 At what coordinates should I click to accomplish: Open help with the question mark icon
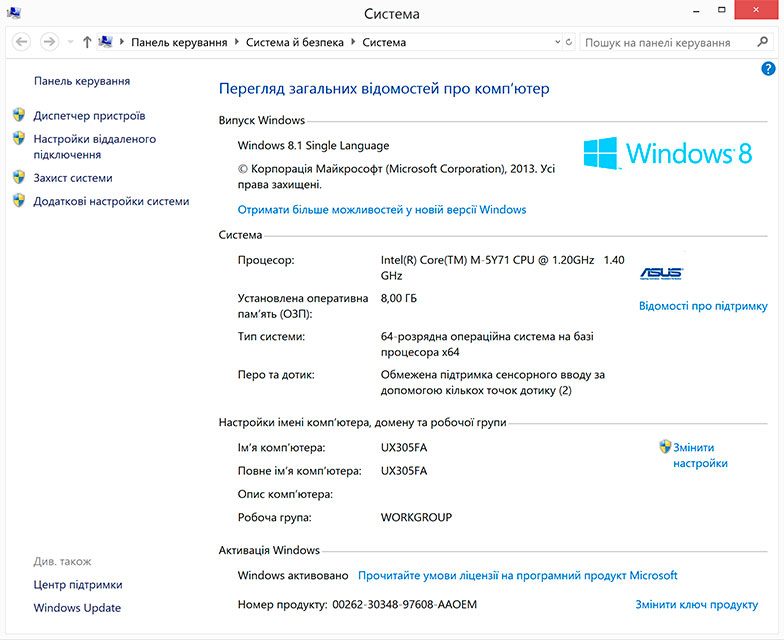click(768, 69)
